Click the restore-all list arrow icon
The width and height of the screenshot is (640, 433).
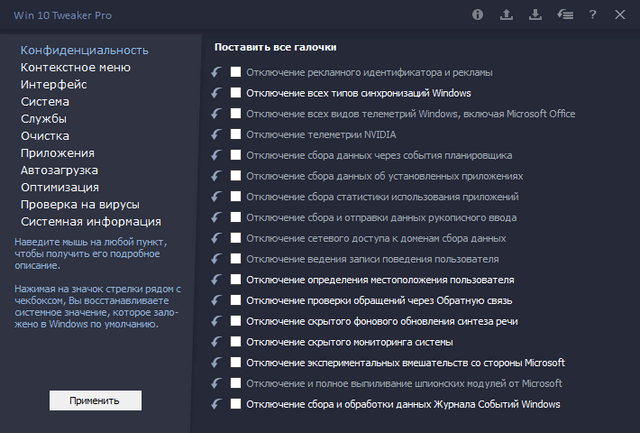[564, 15]
